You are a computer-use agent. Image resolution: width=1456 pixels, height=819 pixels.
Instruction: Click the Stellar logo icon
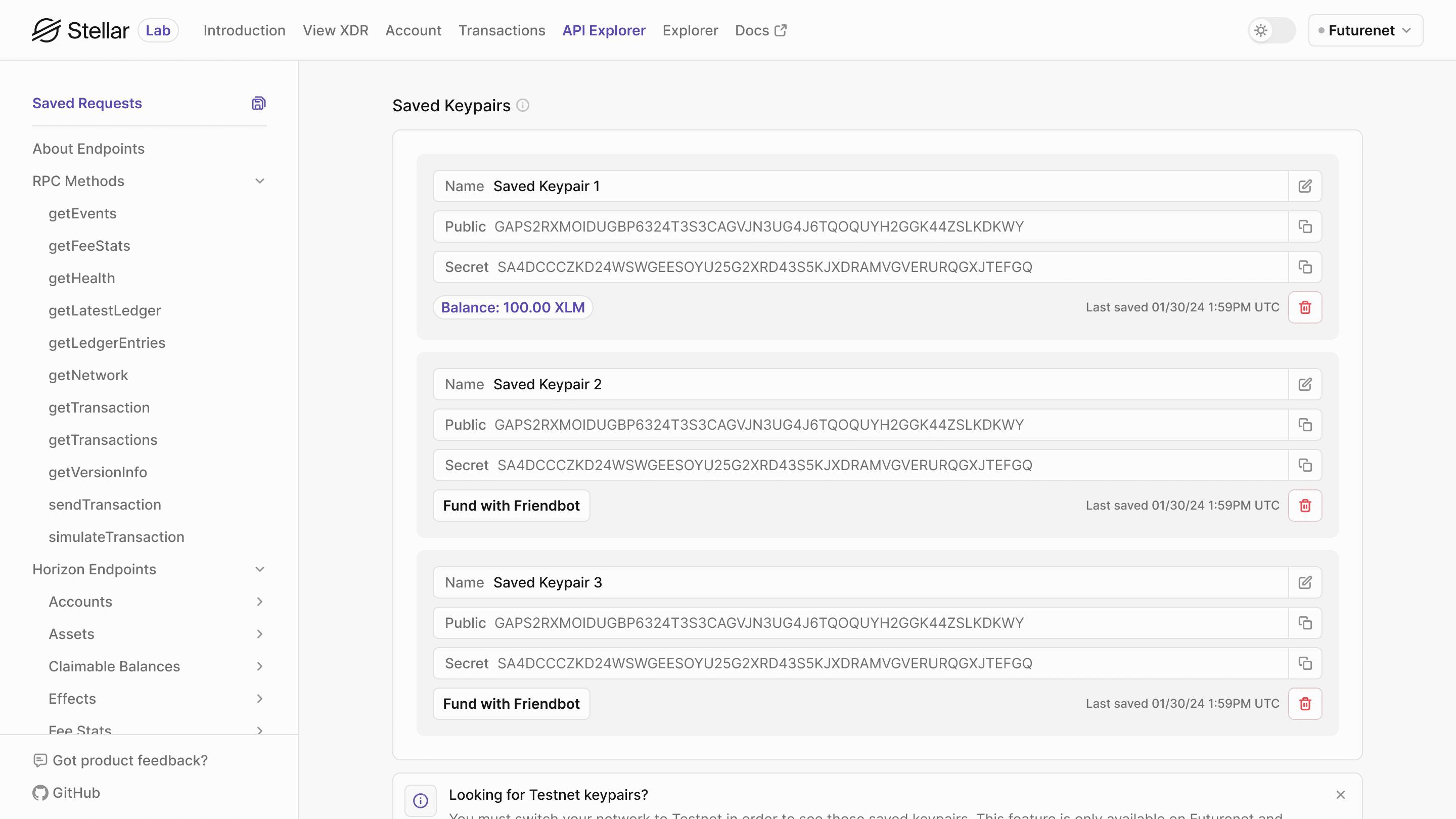point(47,30)
